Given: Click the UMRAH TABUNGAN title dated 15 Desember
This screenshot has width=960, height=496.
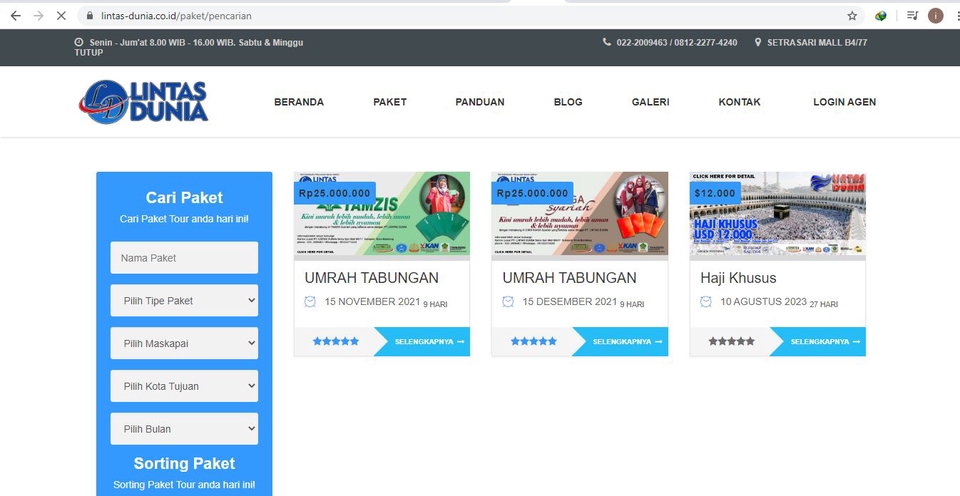Looking at the screenshot, I should pos(569,278).
